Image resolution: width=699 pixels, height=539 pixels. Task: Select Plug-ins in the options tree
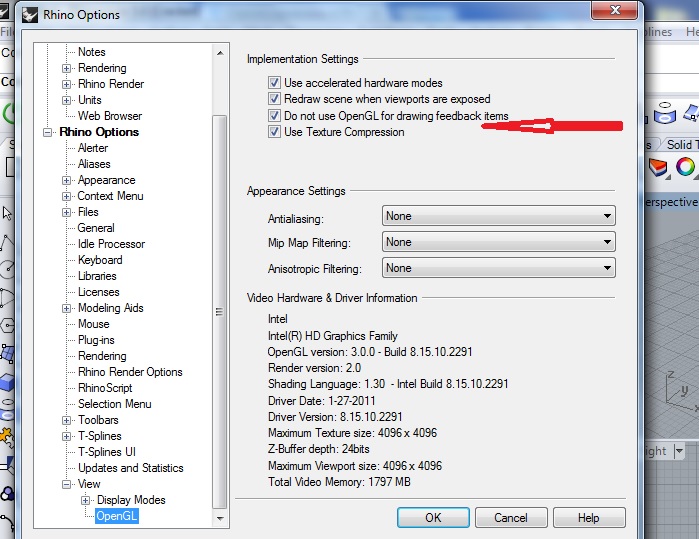(96, 340)
